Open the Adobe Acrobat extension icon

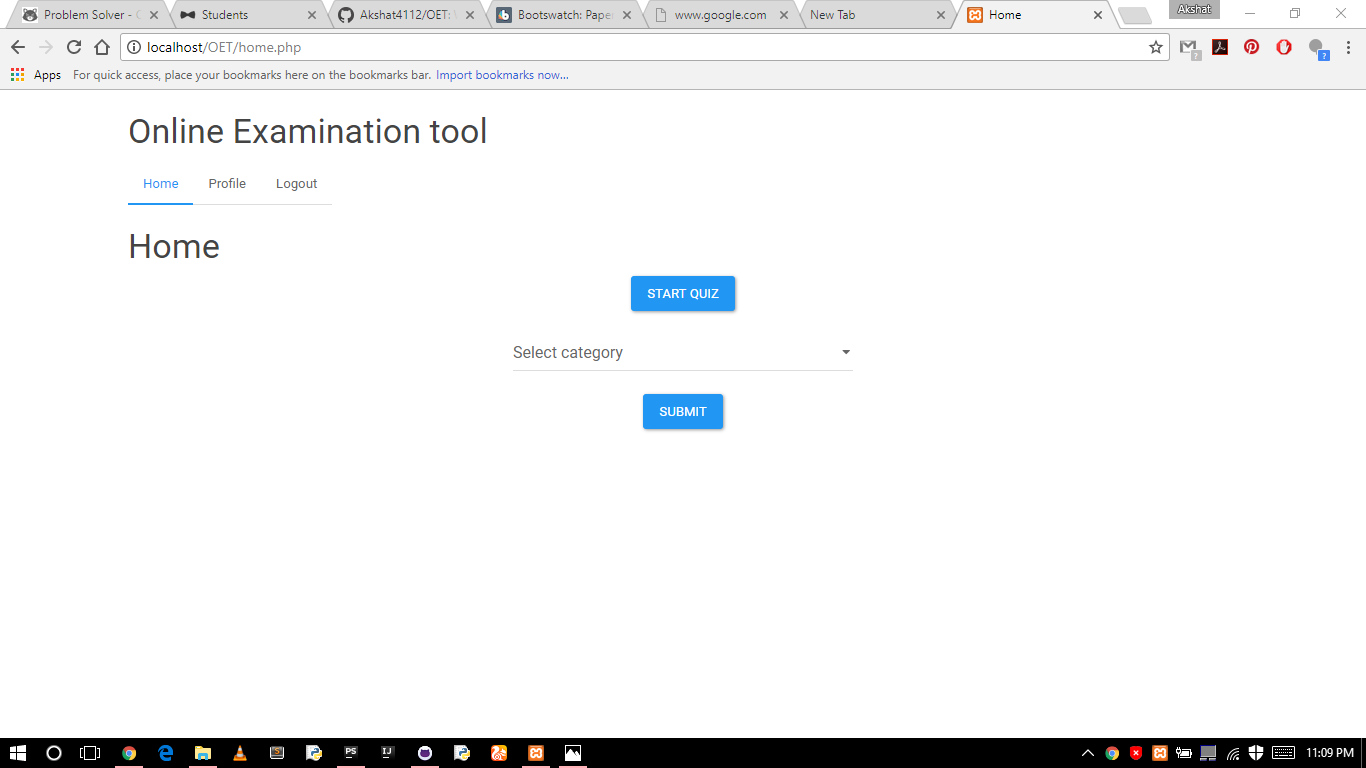1220,47
